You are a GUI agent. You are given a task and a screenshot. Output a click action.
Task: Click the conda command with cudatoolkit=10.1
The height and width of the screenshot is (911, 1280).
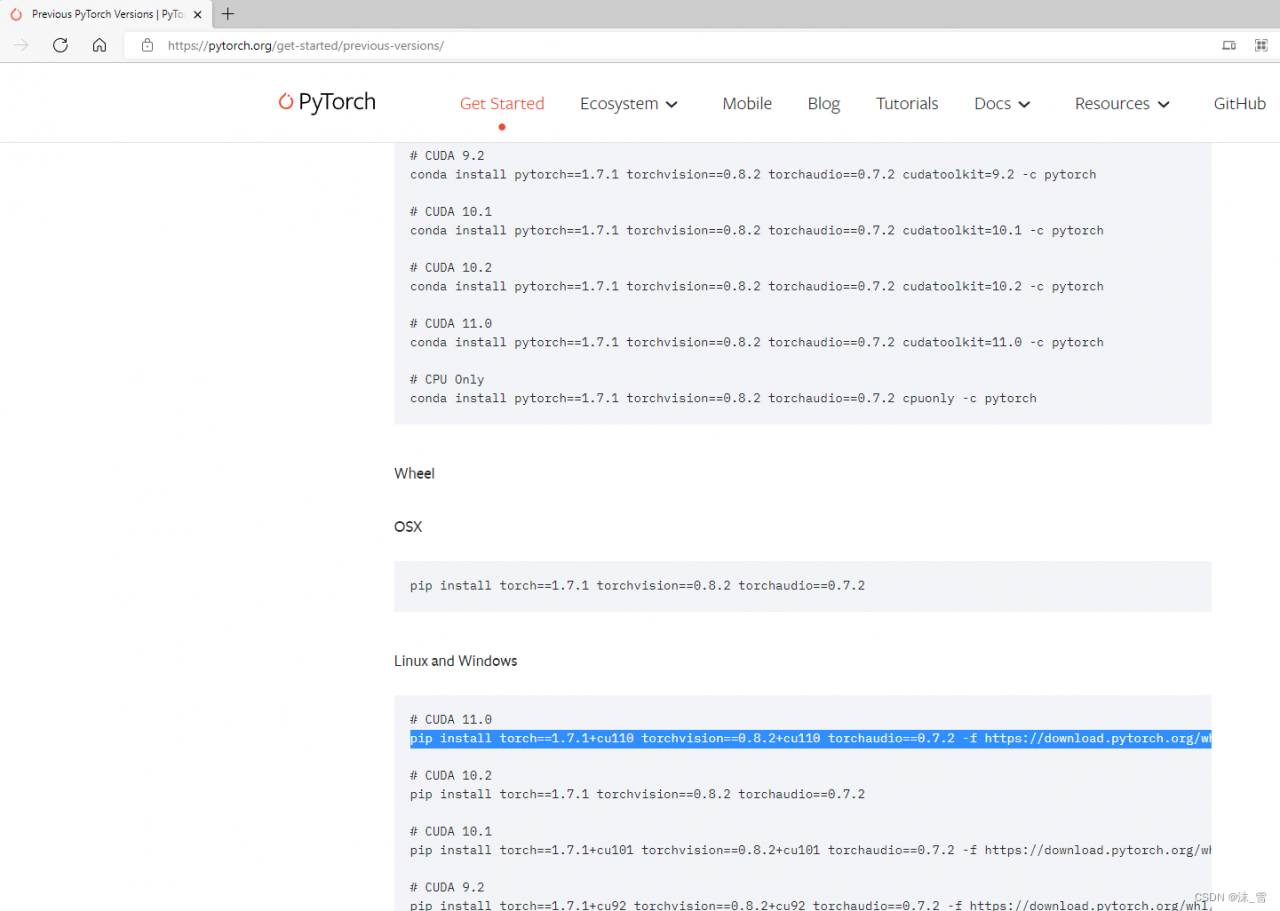(757, 231)
